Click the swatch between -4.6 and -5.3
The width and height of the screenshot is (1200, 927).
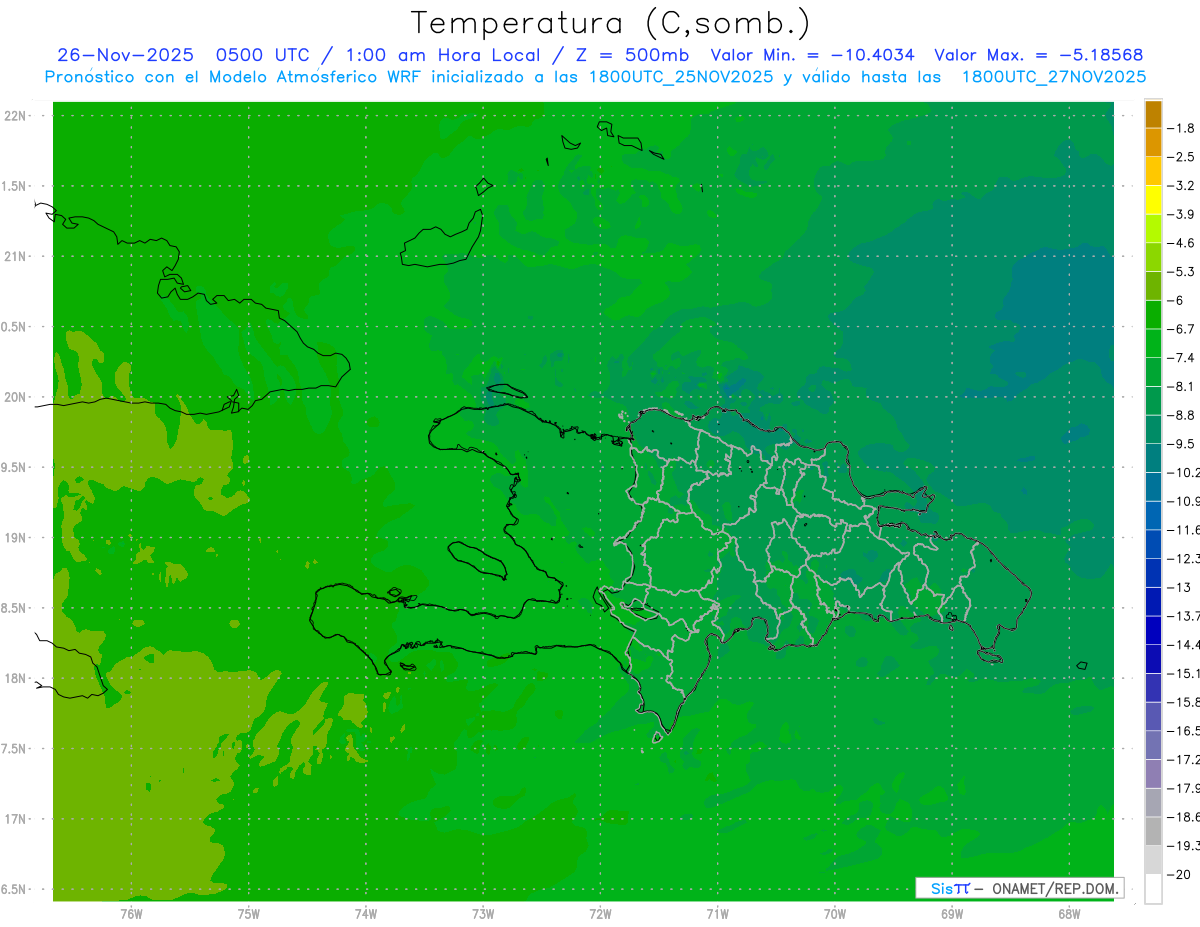tap(1153, 257)
